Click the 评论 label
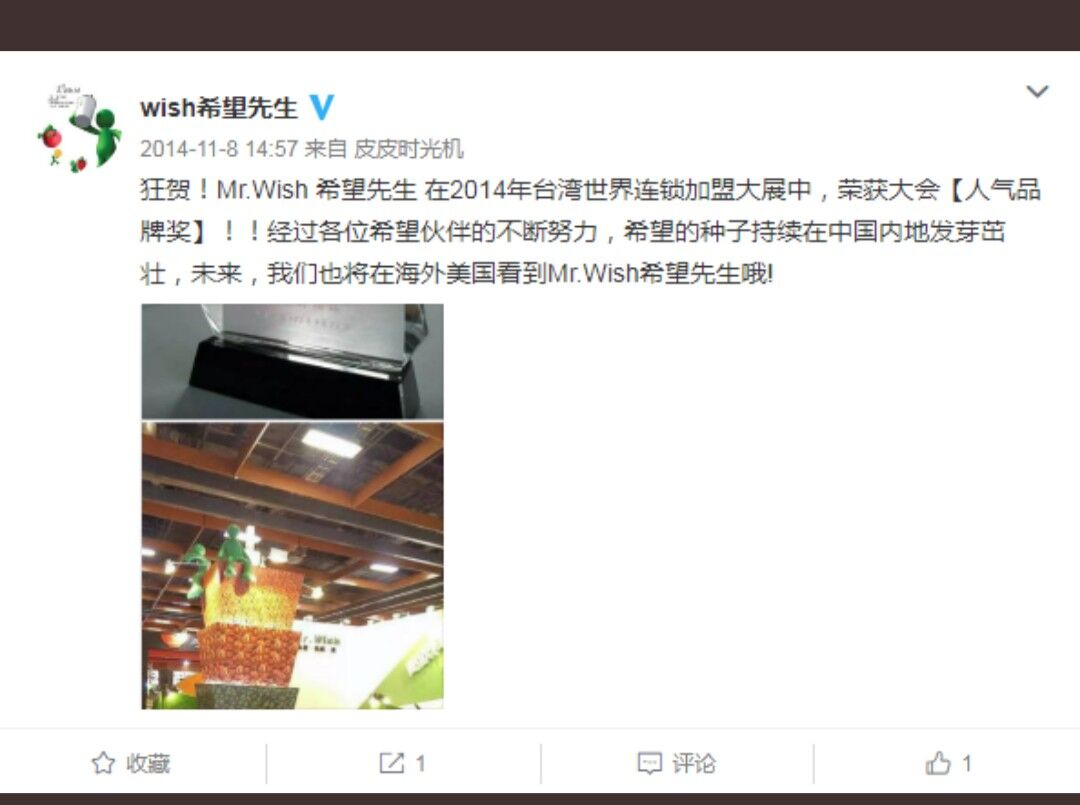 694,763
